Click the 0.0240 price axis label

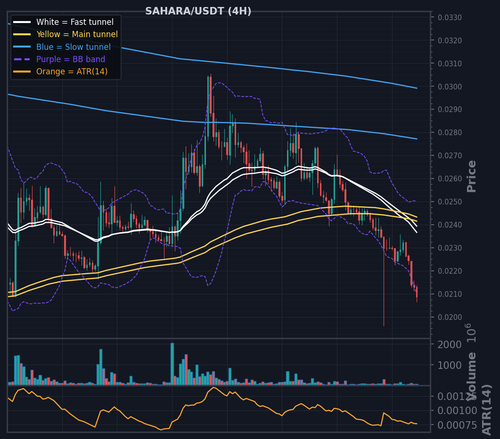(450, 225)
